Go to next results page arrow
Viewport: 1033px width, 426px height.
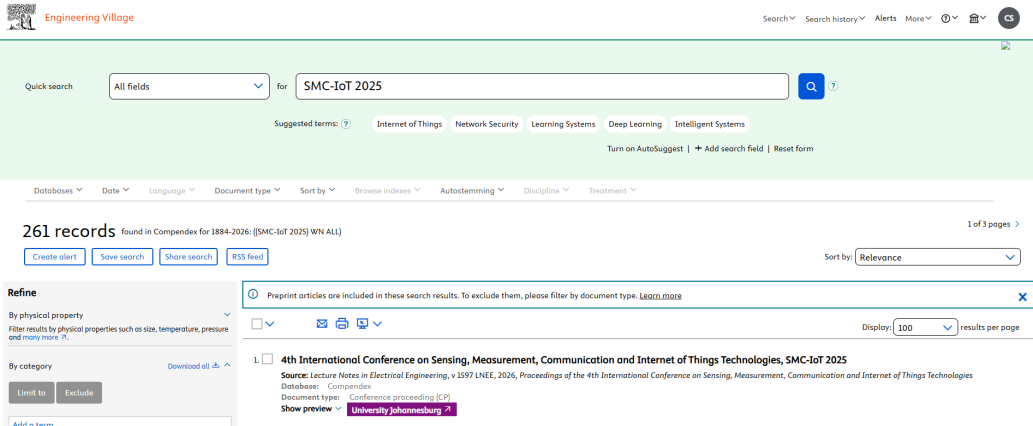pos(1017,224)
